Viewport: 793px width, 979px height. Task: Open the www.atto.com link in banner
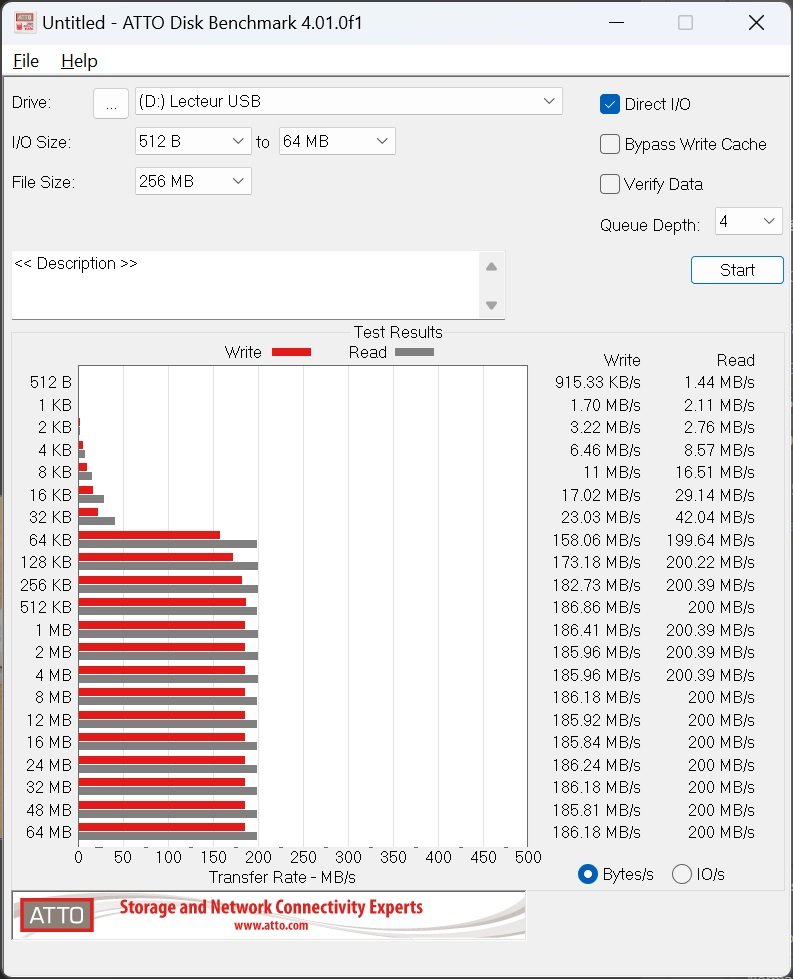point(271,925)
